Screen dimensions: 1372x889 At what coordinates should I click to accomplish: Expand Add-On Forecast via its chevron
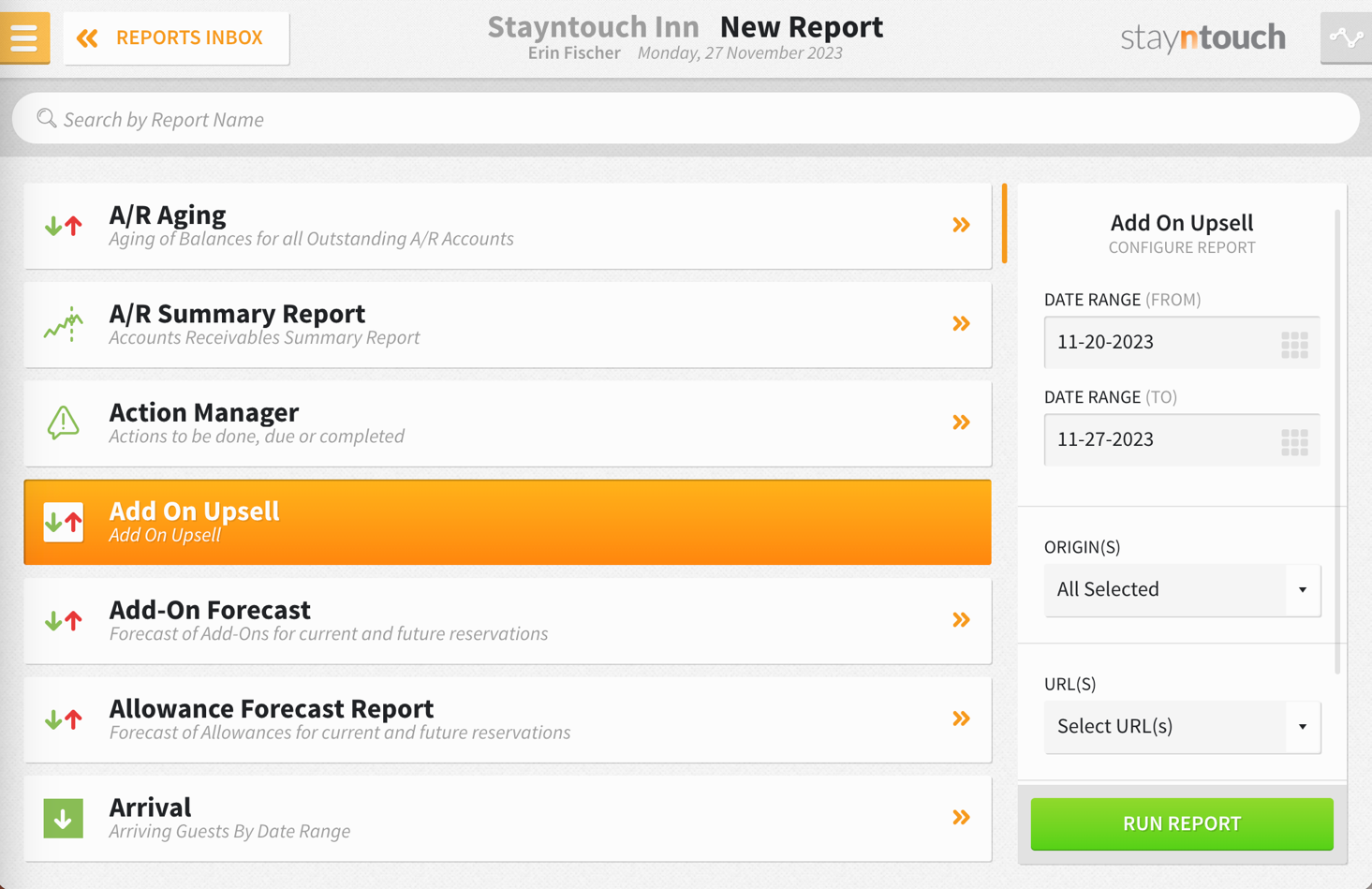(961, 619)
